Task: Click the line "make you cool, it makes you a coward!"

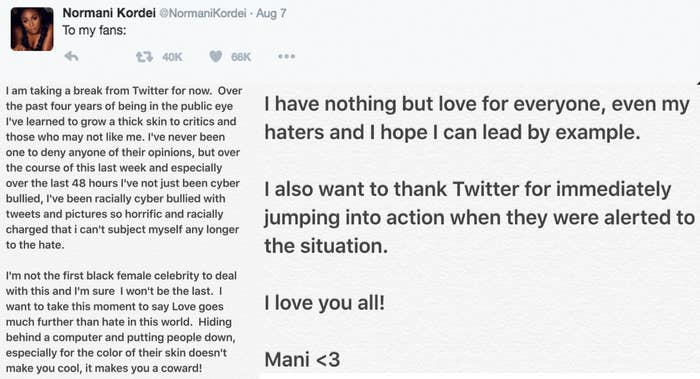Action: click(104, 368)
